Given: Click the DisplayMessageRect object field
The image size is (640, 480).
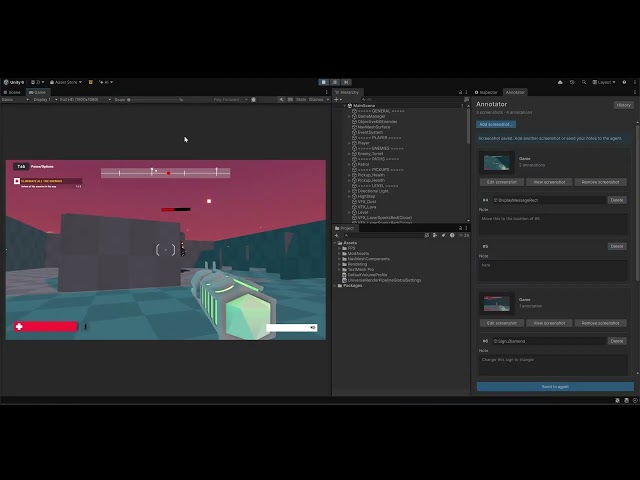Looking at the screenshot, I should [549, 200].
